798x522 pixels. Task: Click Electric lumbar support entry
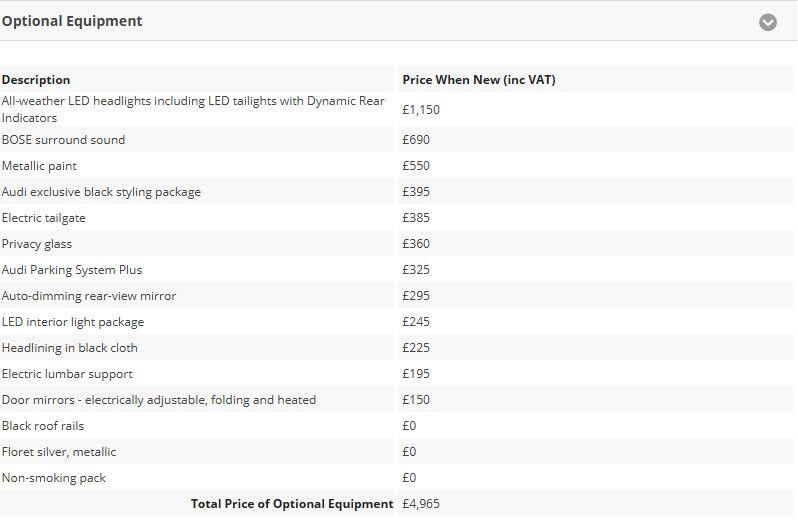67,374
